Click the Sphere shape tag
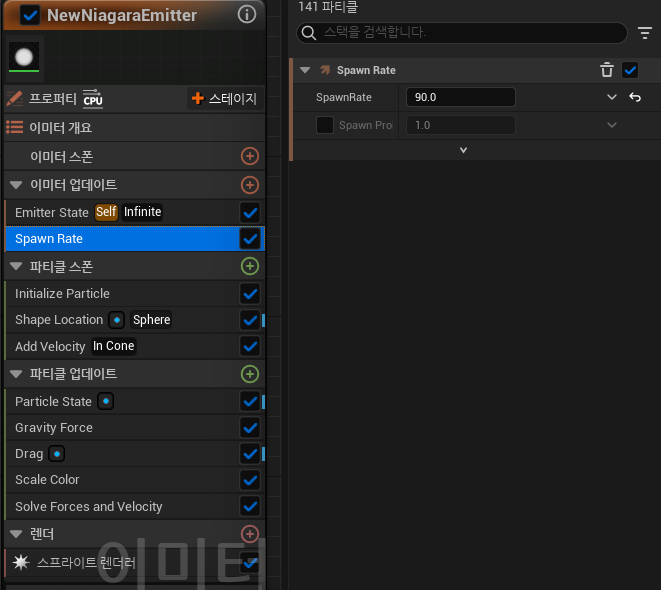Viewport: 661px width, 590px height. pos(151,320)
